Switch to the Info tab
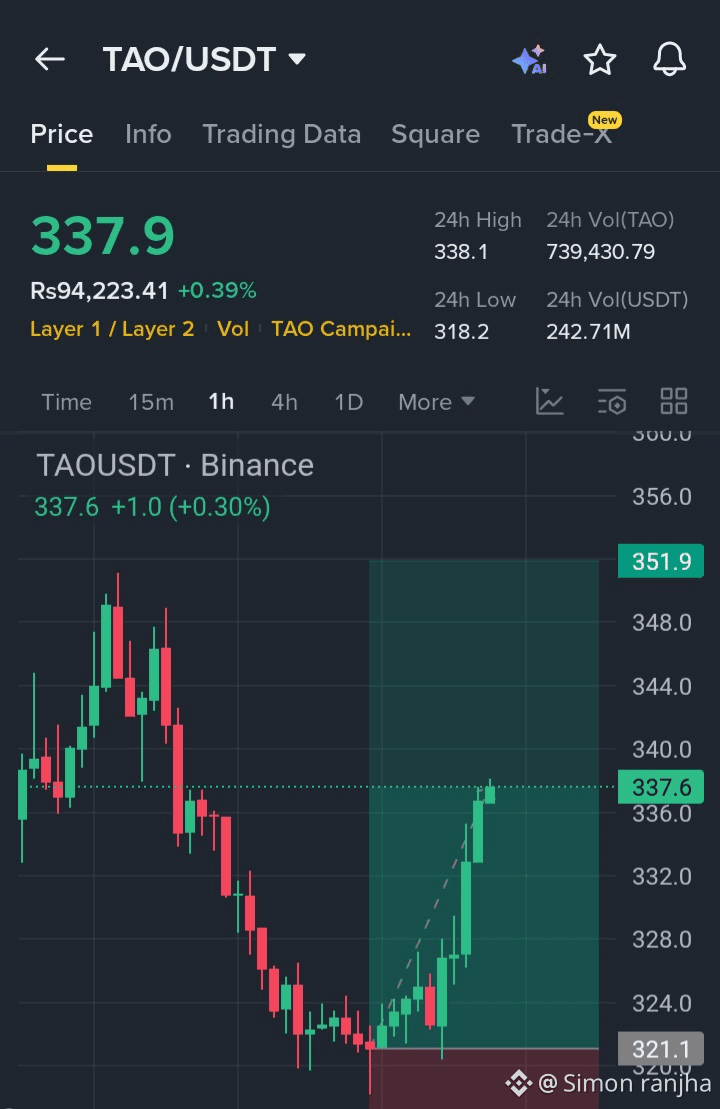Image resolution: width=720 pixels, height=1109 pixels. [148, 134]
